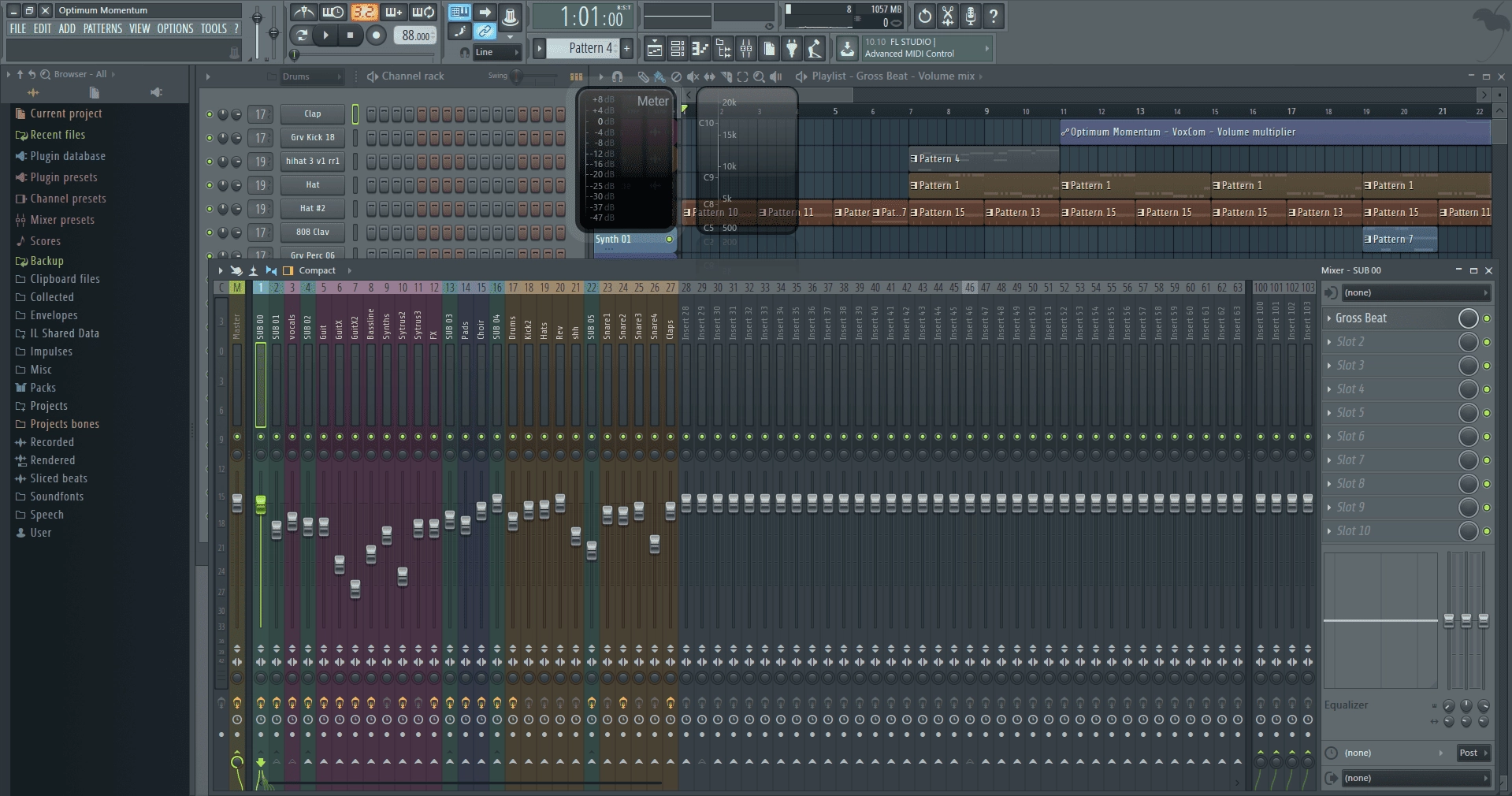Image resolution: width=1512 pixels, height=796 pixels.
Task: Expand the Slot 3 options arrow
Action: point(1329,366)
